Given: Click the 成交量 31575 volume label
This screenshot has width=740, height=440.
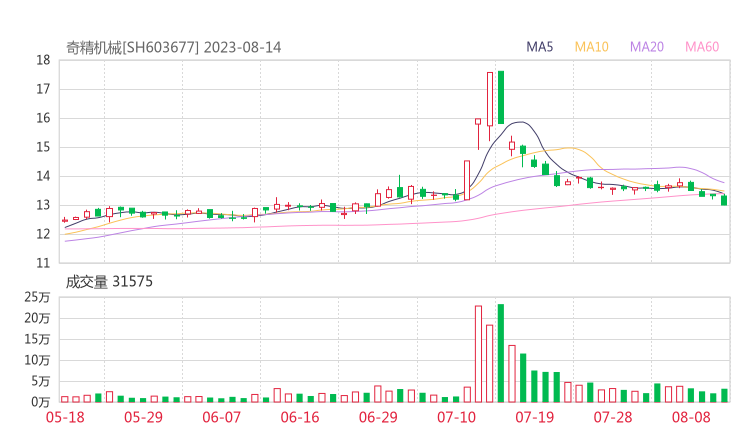Looking at the screenshot, I should (x=109, y=282).
